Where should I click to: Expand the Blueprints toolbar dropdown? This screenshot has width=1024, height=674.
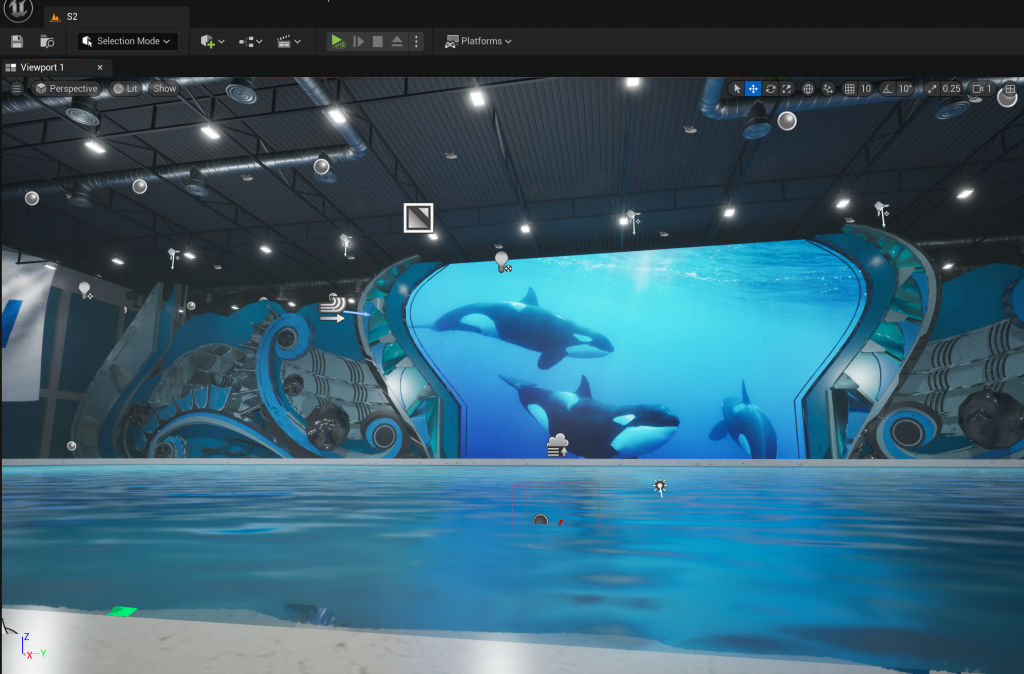pyautogui.click(x=250, y=41)
